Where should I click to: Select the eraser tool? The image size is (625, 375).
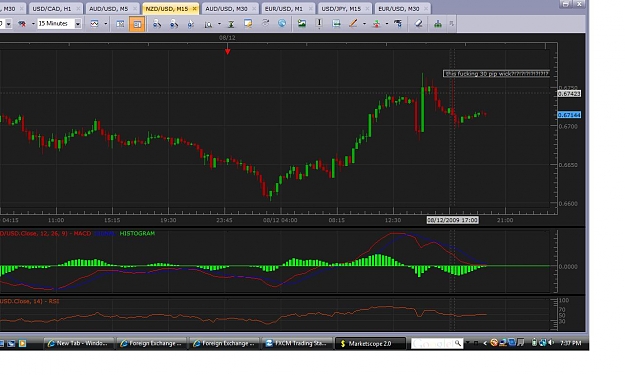(x=418, y=24)
